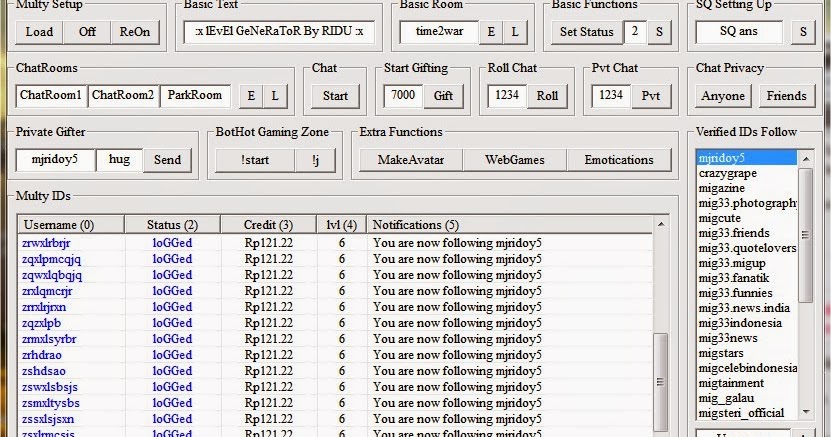Start the chat with the Start button
Viewport: 831px width, 437px height.
pos(335,96)
